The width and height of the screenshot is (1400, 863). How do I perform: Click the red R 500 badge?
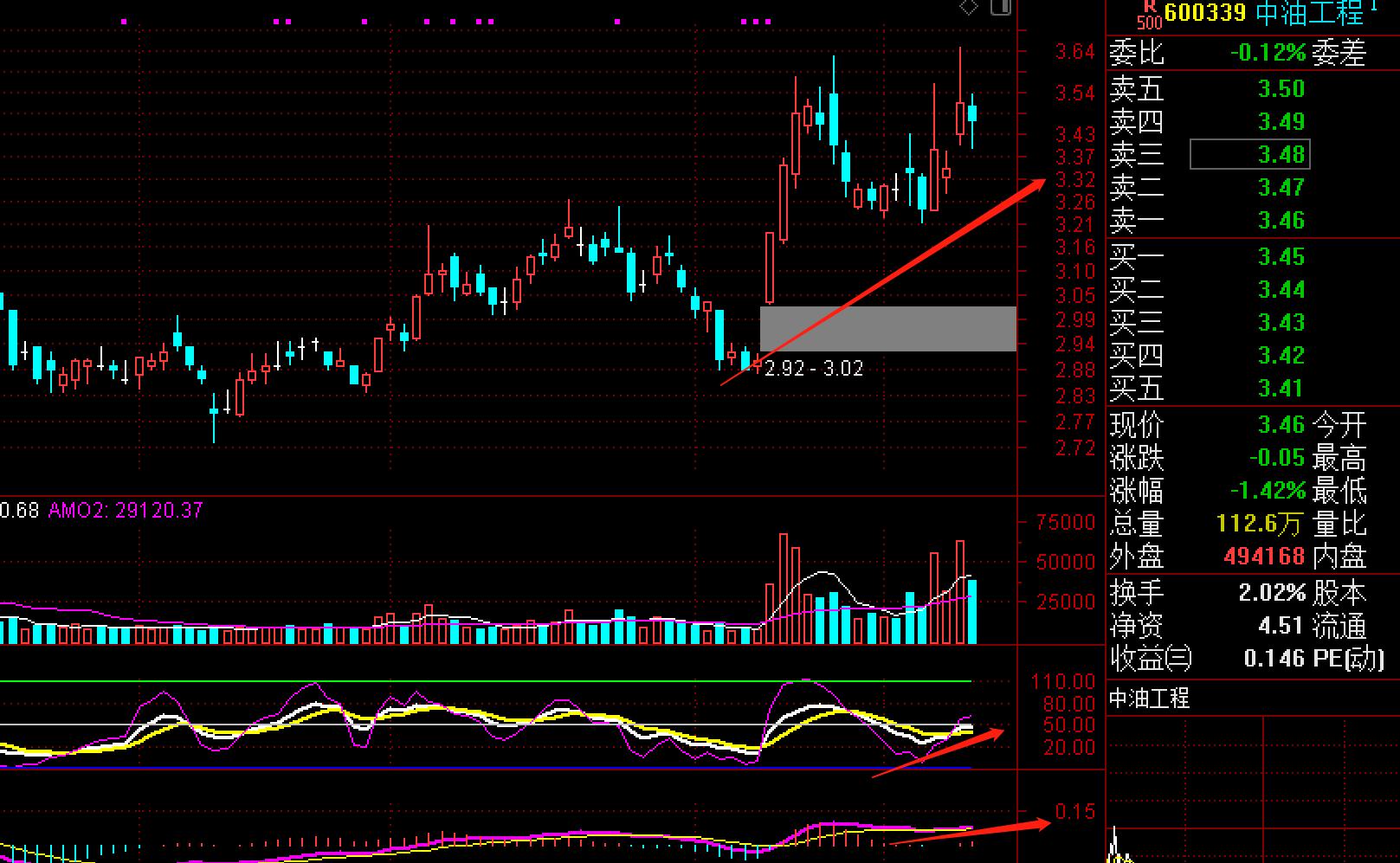[1149, 15]
